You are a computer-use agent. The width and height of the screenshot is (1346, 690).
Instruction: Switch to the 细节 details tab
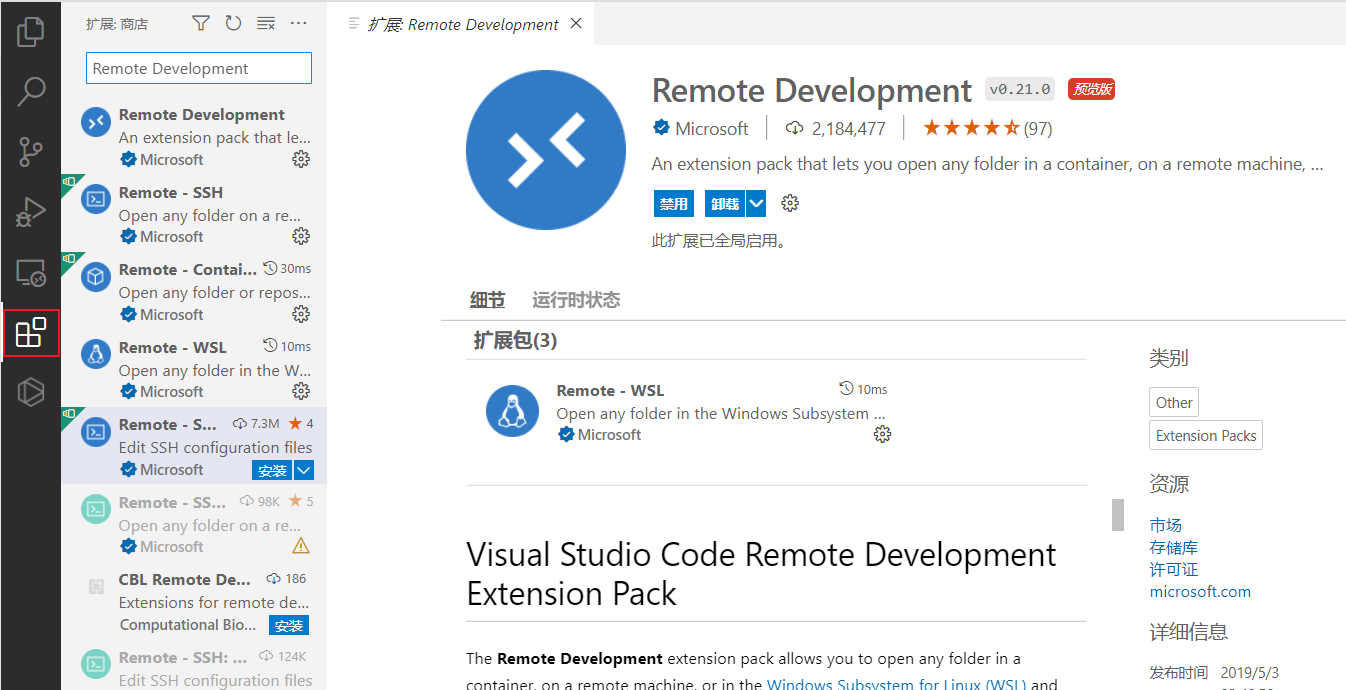(x=488, y=300)
